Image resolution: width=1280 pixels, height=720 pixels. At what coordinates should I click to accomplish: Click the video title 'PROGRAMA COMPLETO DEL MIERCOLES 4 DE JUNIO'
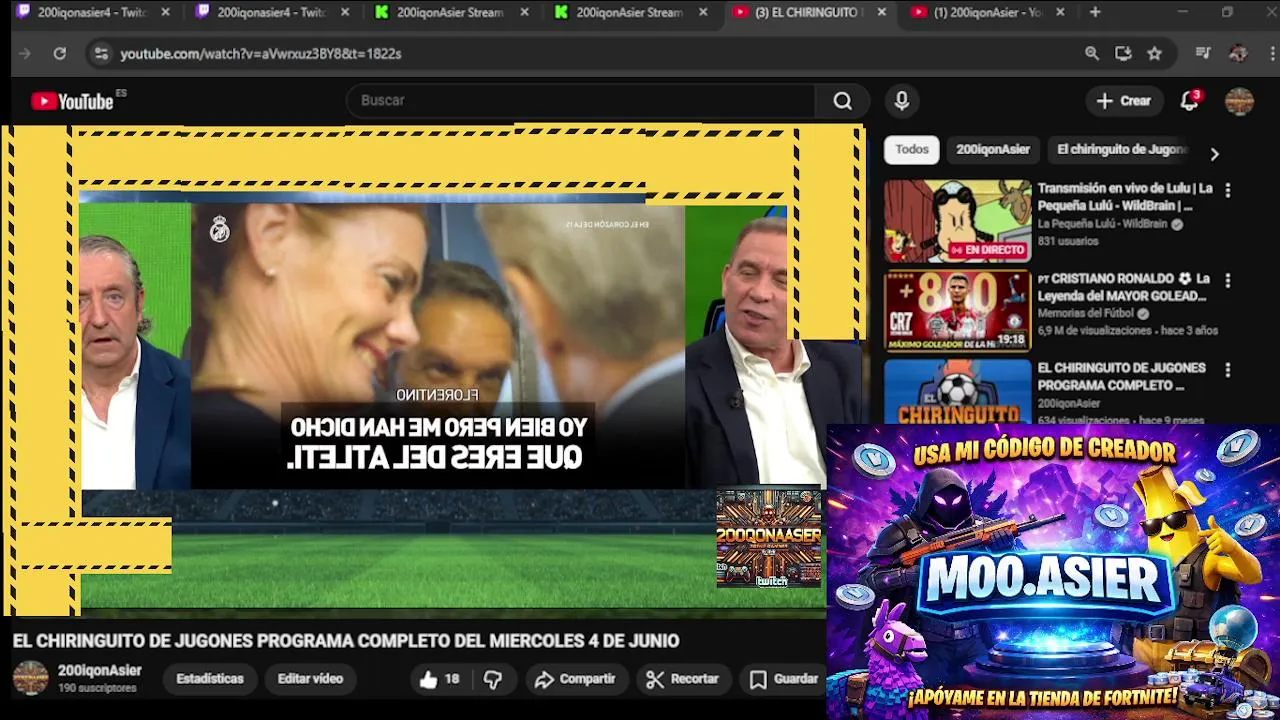click(345, 641)
